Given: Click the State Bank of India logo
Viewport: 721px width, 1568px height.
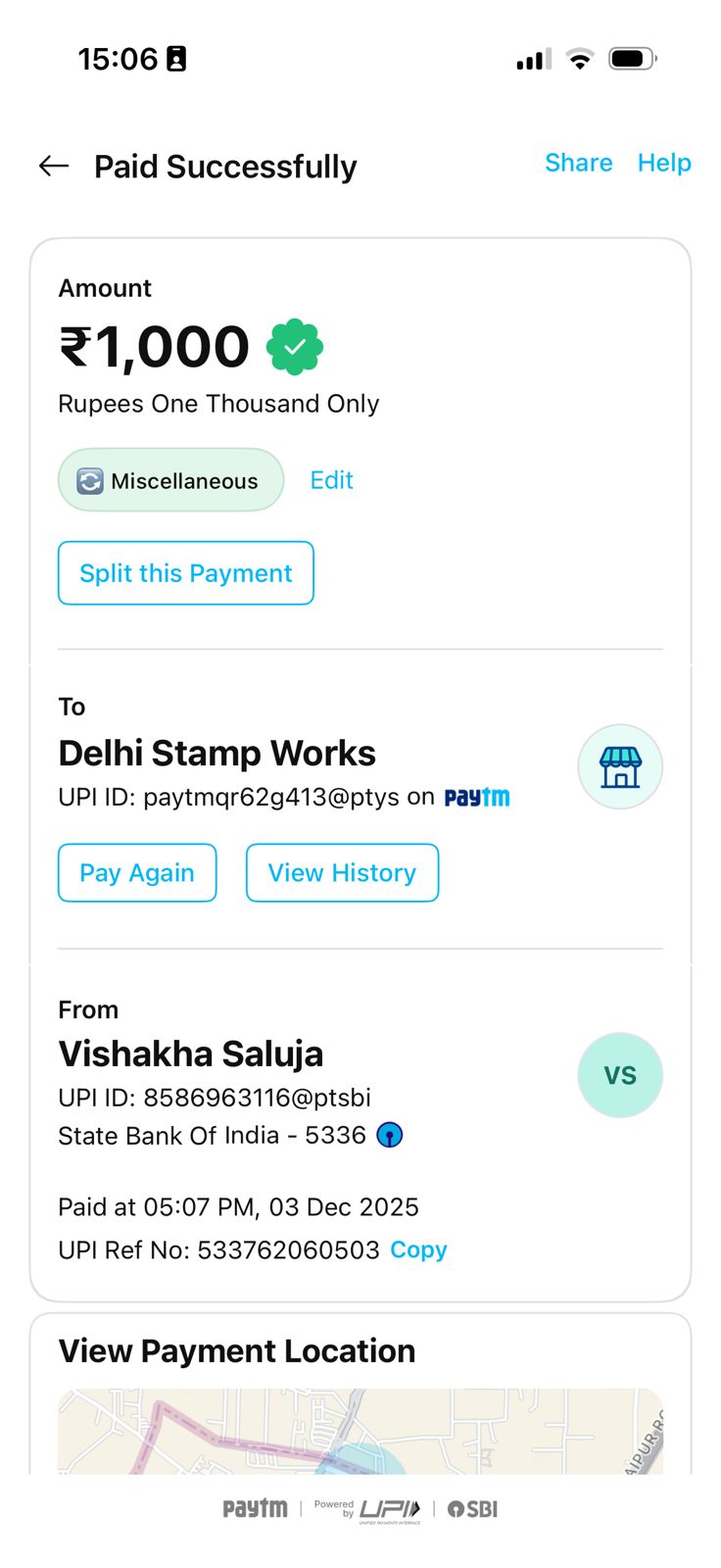Looking at the screenshot, I should 390,1135.
